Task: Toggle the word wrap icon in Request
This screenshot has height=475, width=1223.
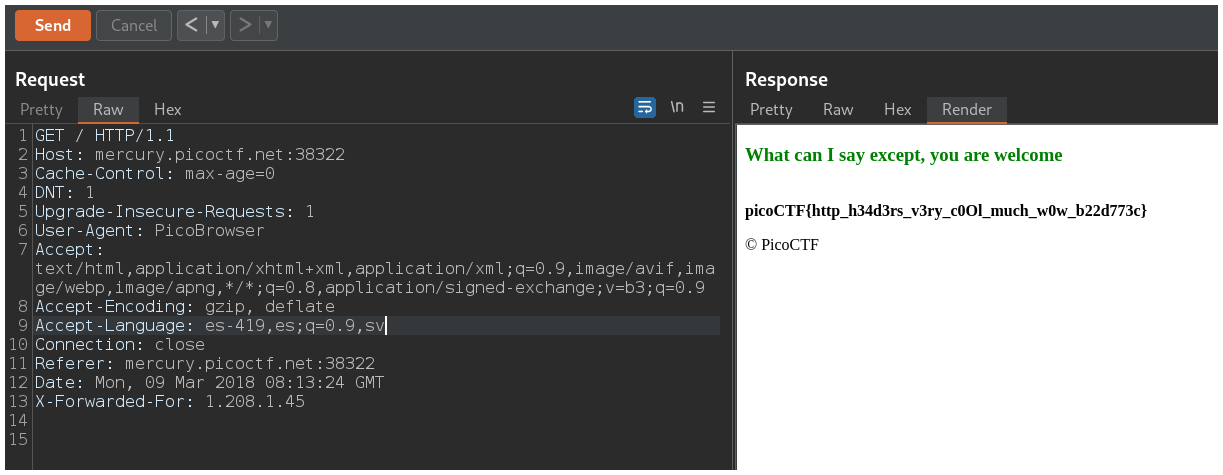Action: (x=645, y=107)
